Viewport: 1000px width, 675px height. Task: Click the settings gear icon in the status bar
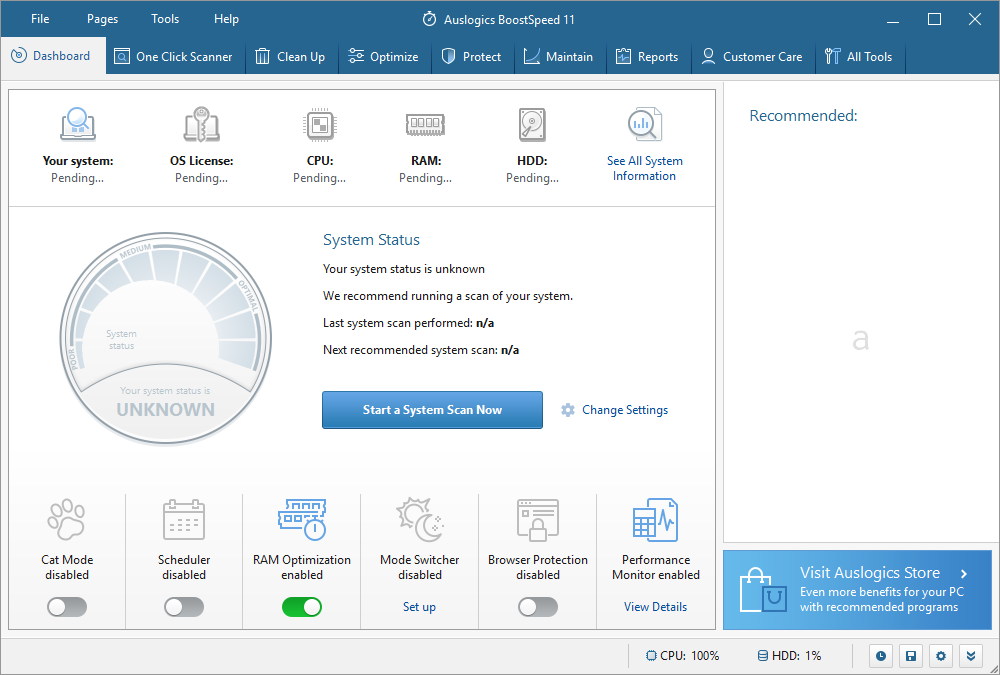941,656
